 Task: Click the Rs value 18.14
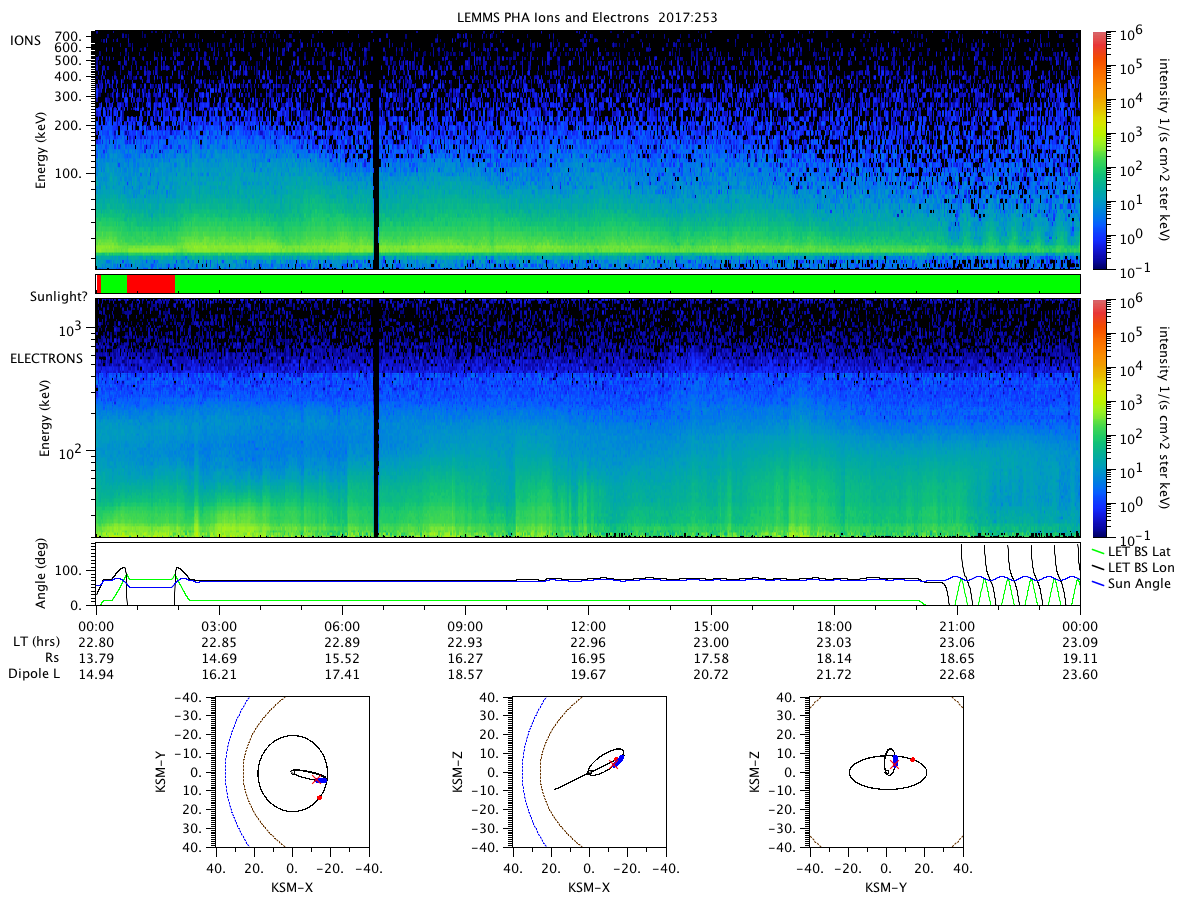834,658
